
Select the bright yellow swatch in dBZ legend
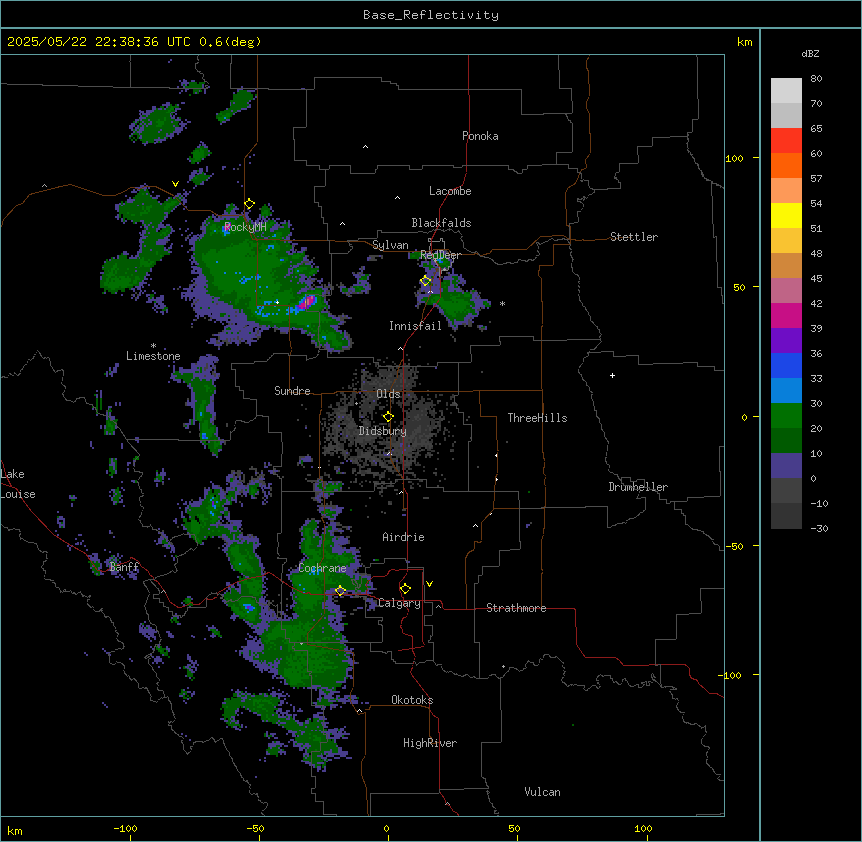[786, 215]
